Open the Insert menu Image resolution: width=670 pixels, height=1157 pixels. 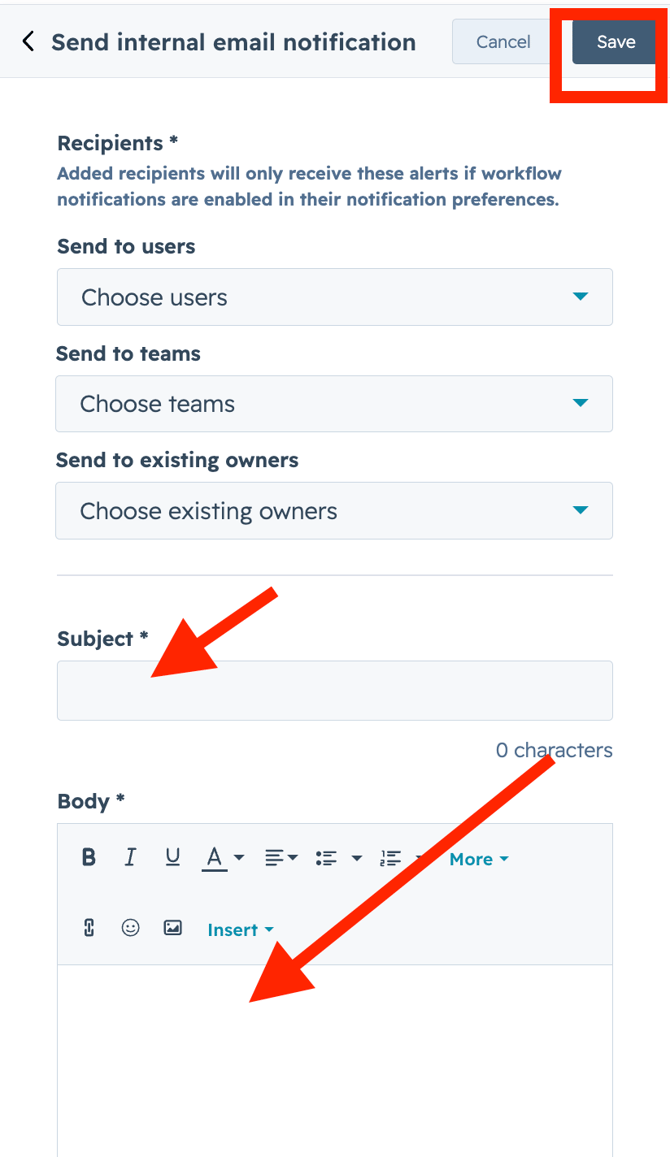click(x=239, y=930)
